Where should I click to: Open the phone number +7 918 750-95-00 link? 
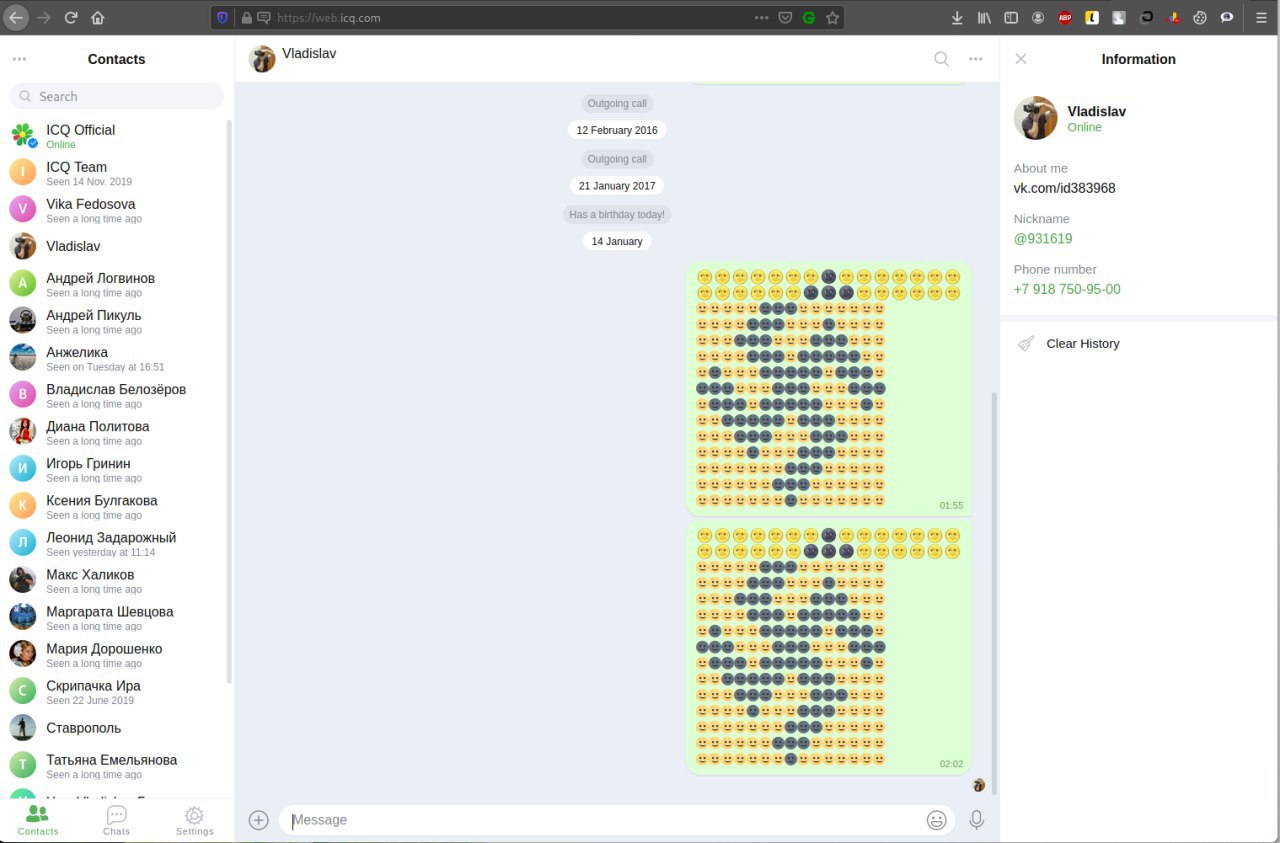[x=1067, y=289]
